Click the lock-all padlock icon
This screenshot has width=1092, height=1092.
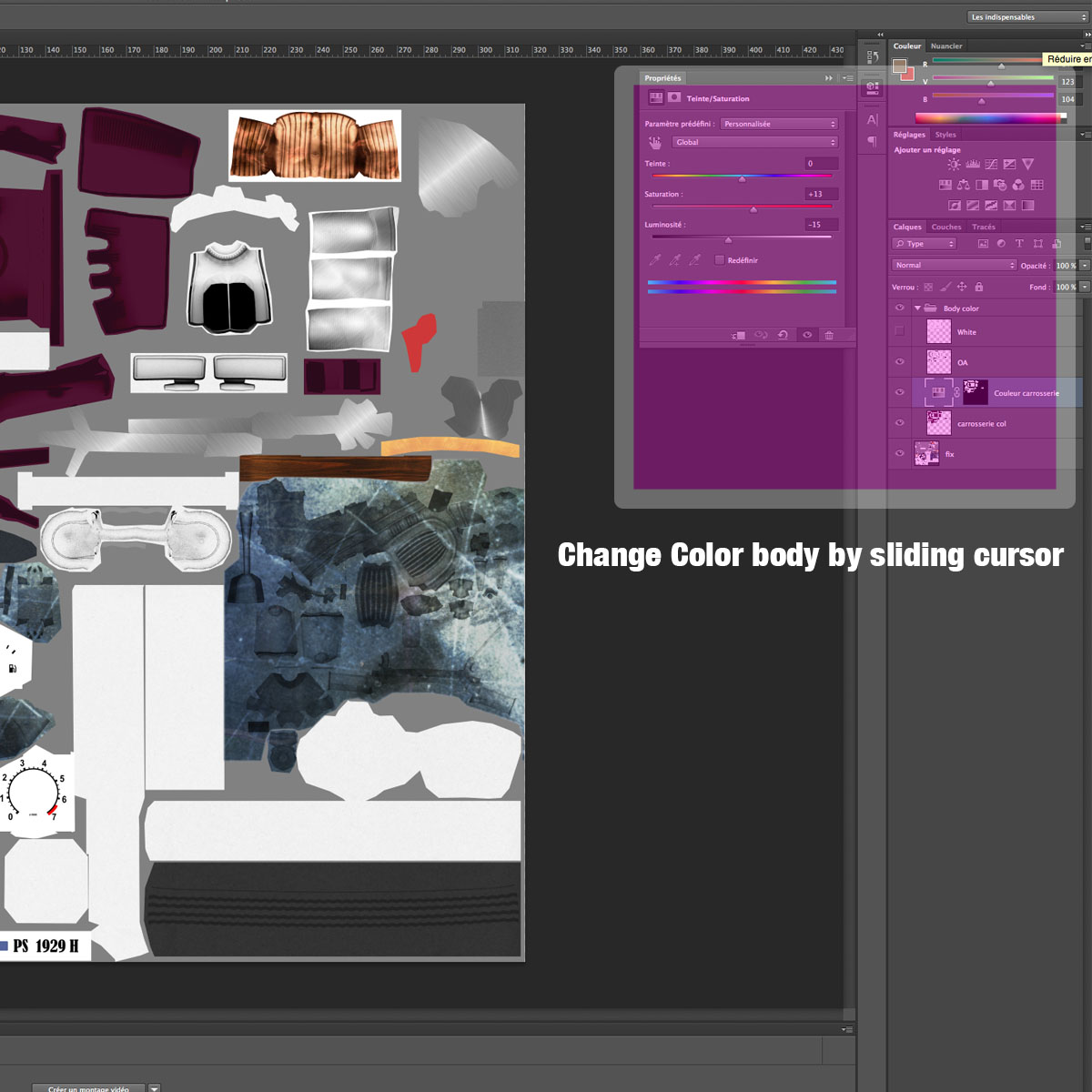979,287
